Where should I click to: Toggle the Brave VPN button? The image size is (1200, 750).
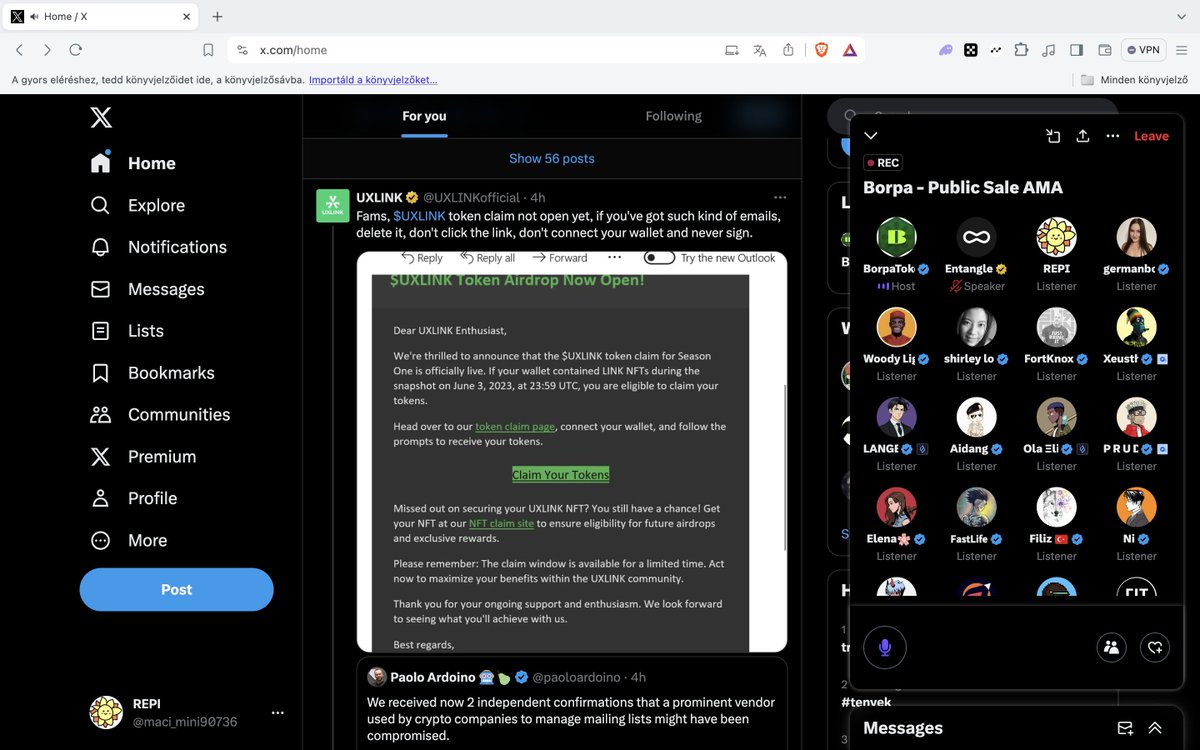point(1144,50)
